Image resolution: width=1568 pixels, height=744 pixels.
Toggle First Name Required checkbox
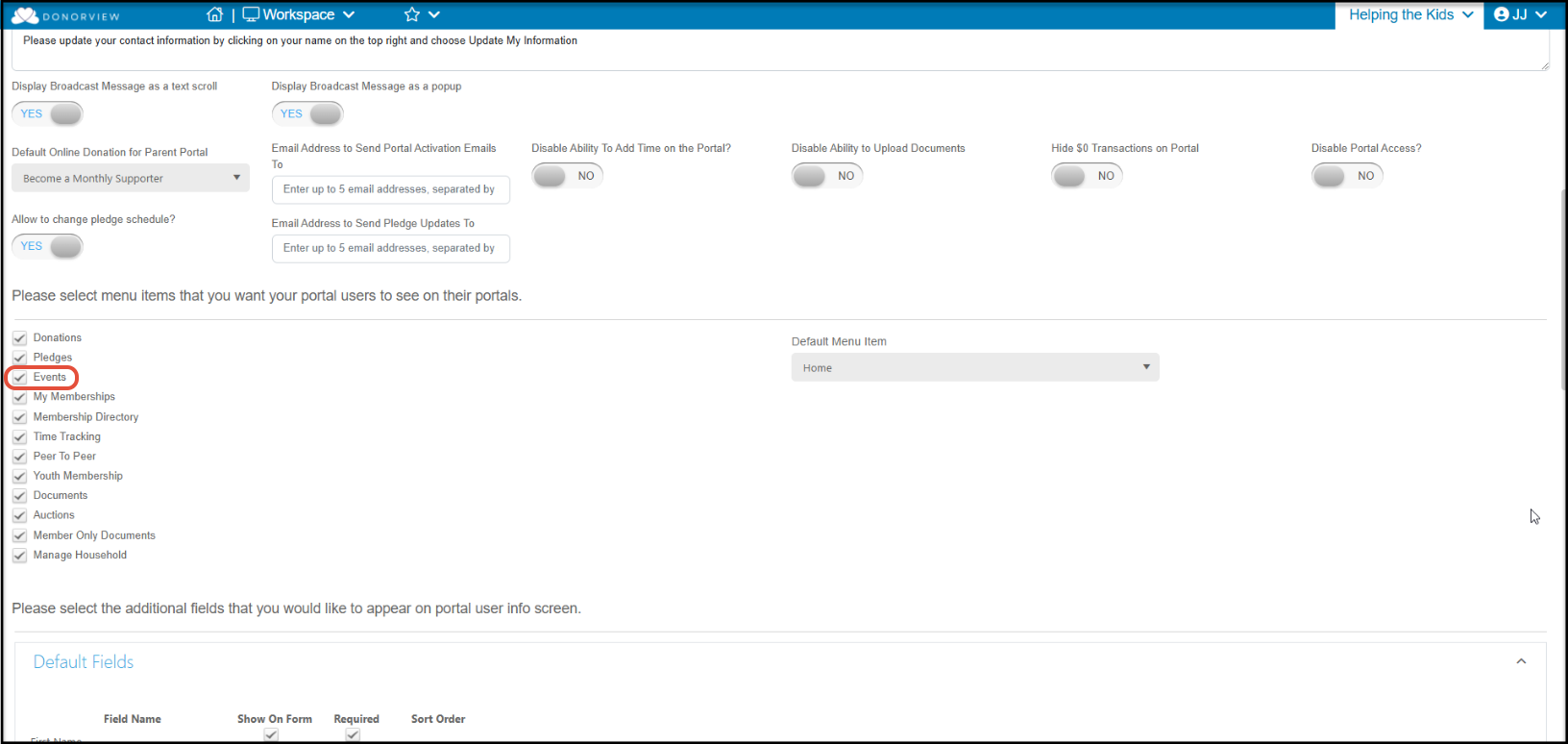[x=353, y=735]
